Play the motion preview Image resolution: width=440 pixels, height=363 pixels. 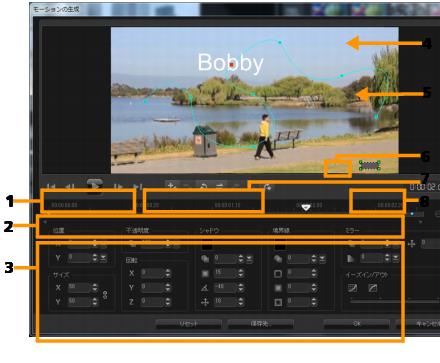coord(95,185)
